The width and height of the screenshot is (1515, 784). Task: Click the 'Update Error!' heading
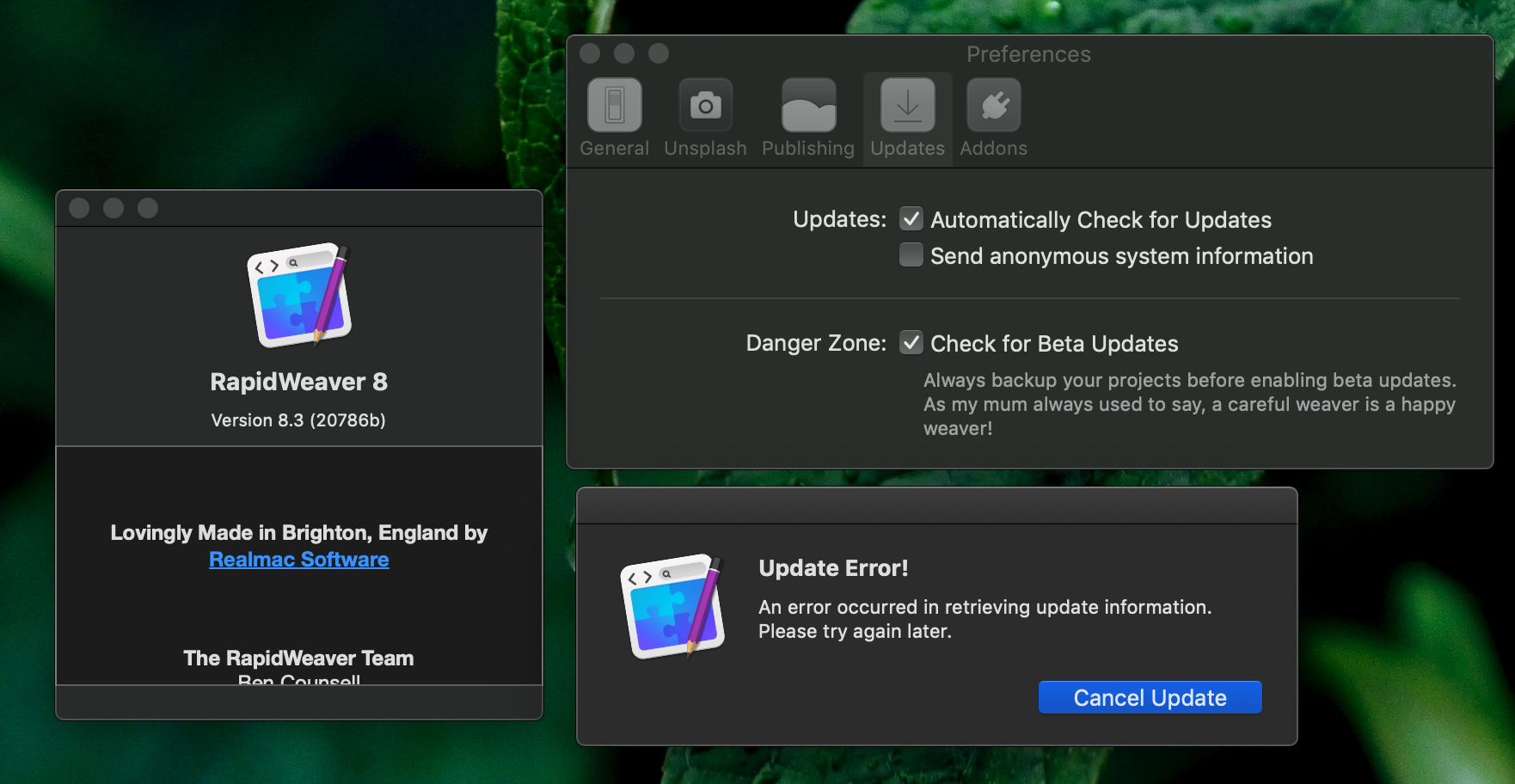[x=833, y=568]
